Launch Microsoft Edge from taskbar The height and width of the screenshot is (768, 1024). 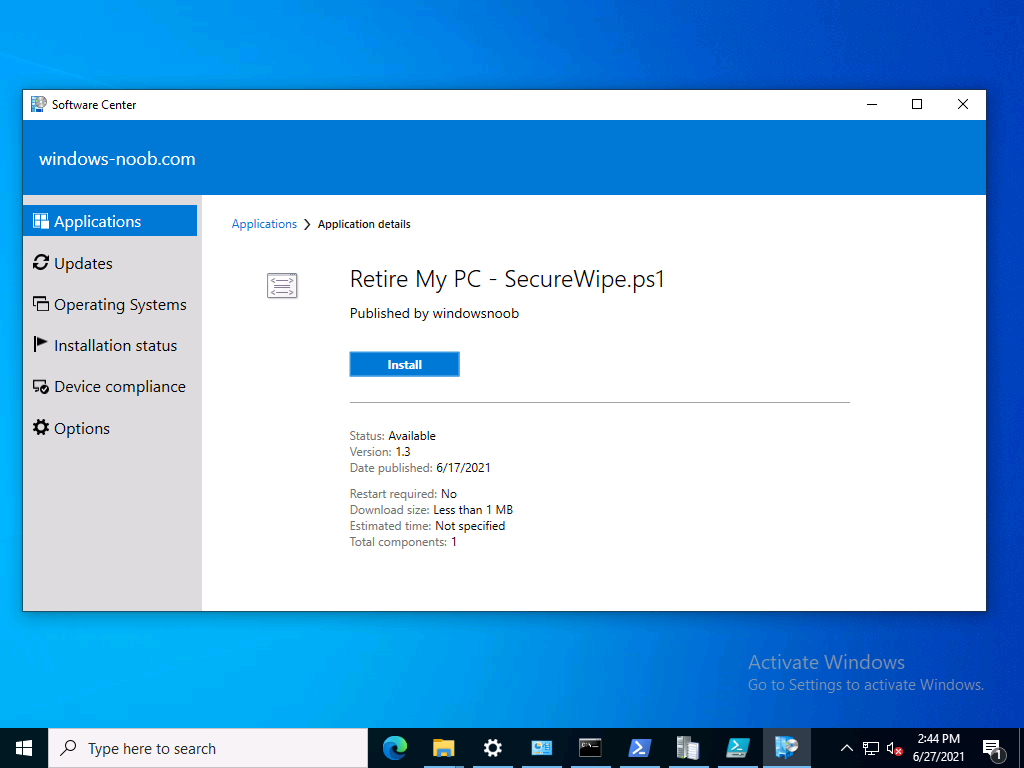pyautogui.click(x=394, y=748)
